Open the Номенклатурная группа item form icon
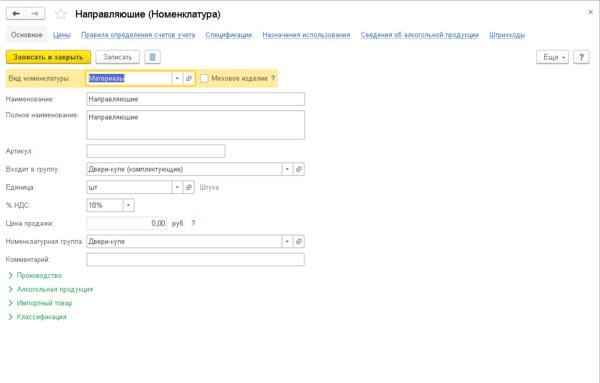 click(299, 241)
